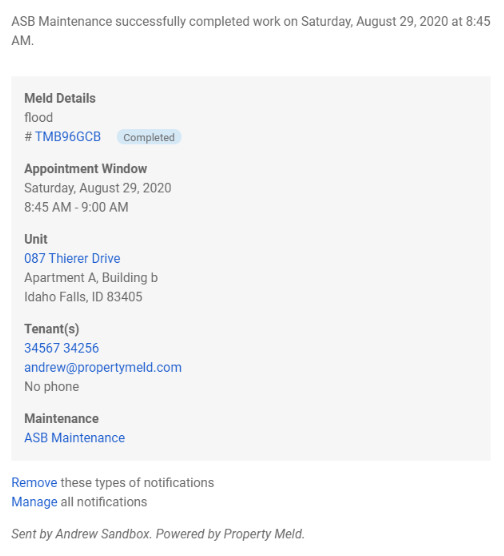Click the Apartment A, Building b line
504x556 pixels.
pos(91,278)
